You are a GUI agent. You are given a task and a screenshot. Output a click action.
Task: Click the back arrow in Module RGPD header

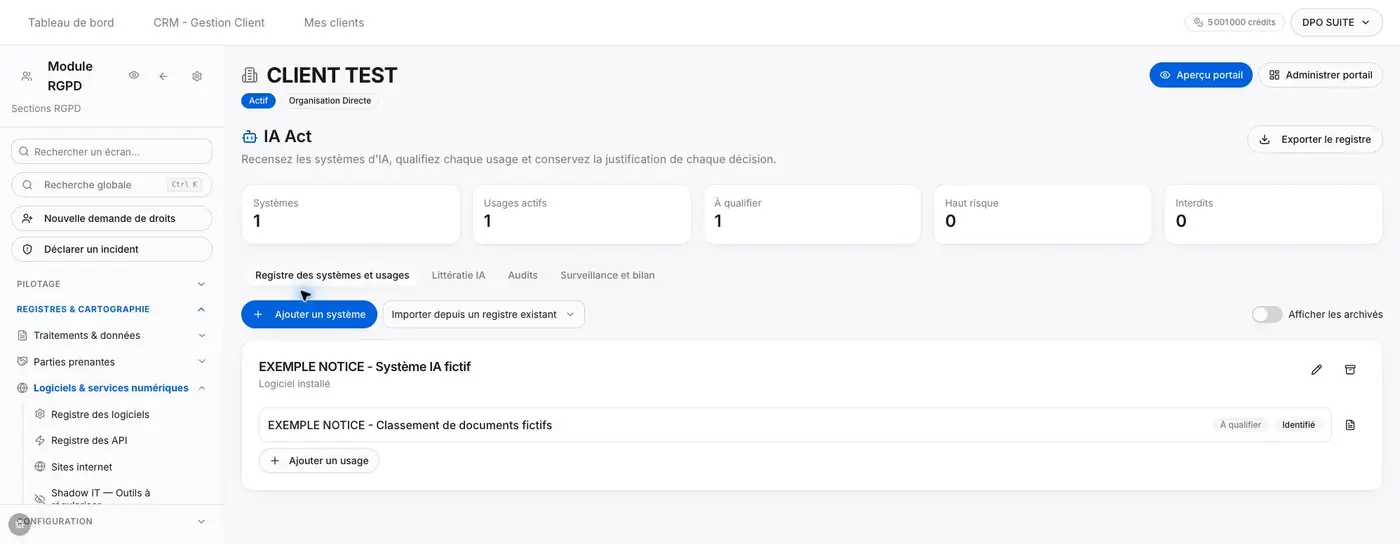coord(164,76)
